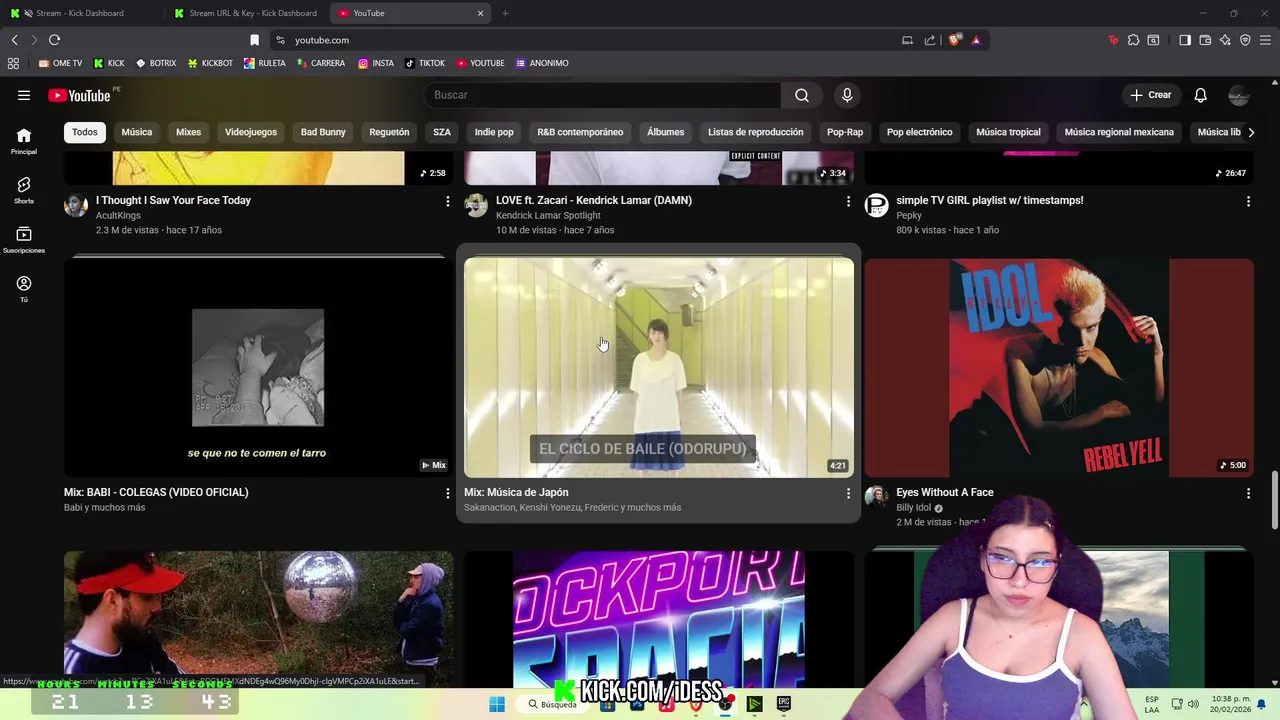Click the page vertical scrollbar thumb

click(1274, 500)
